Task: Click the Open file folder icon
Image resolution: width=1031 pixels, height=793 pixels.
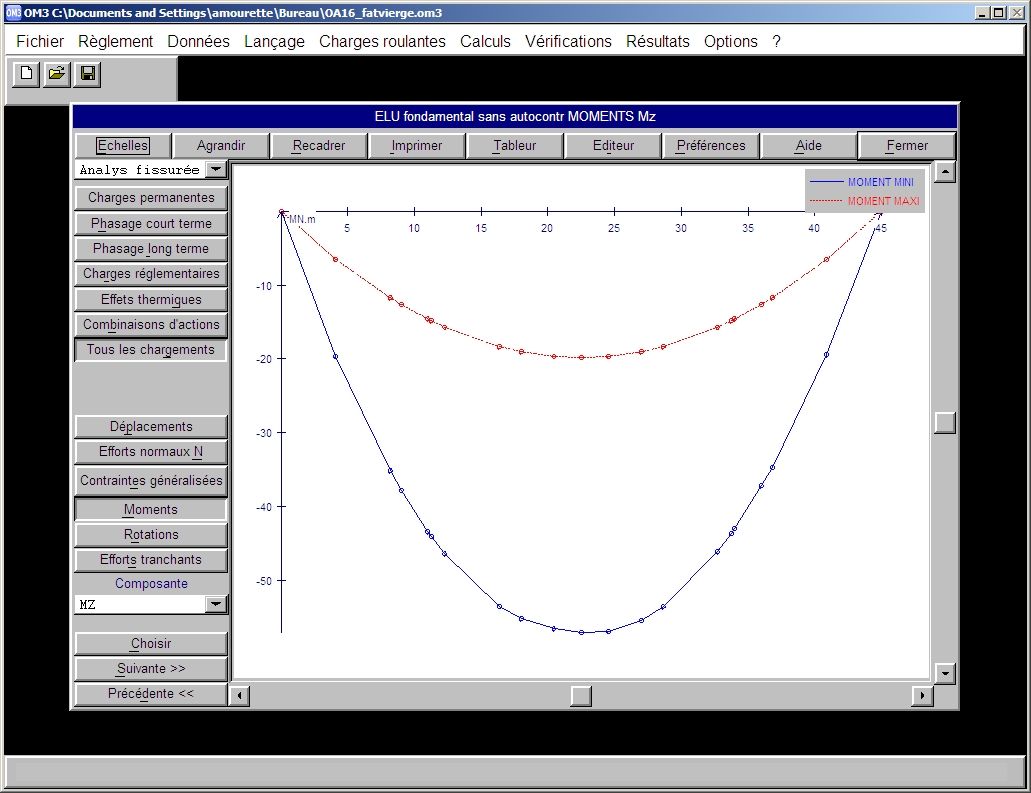Action: coord(57,74)
